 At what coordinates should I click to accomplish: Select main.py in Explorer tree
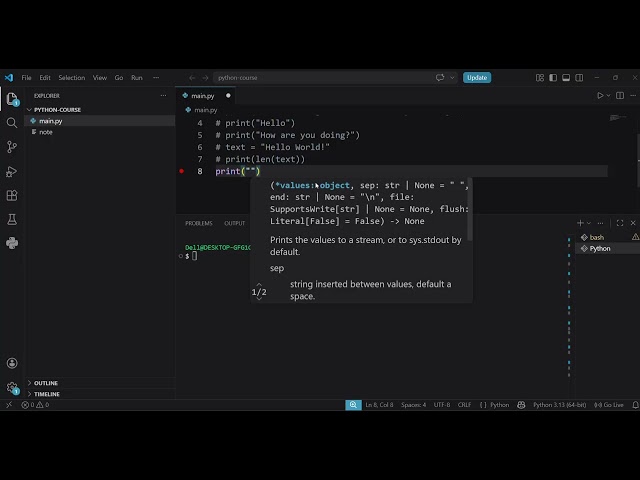point(100,121)
